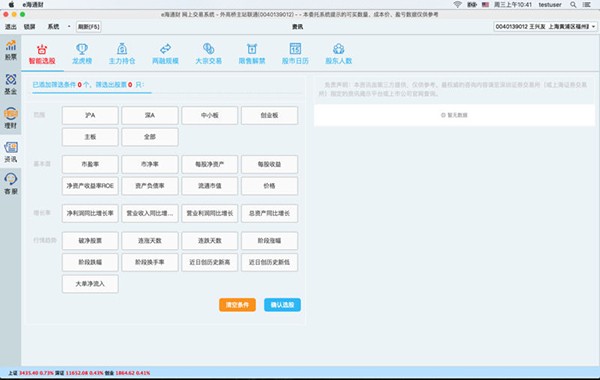Select the 中小板 range filter
Screen dimensions: 600x380
(x=209, y=115)
